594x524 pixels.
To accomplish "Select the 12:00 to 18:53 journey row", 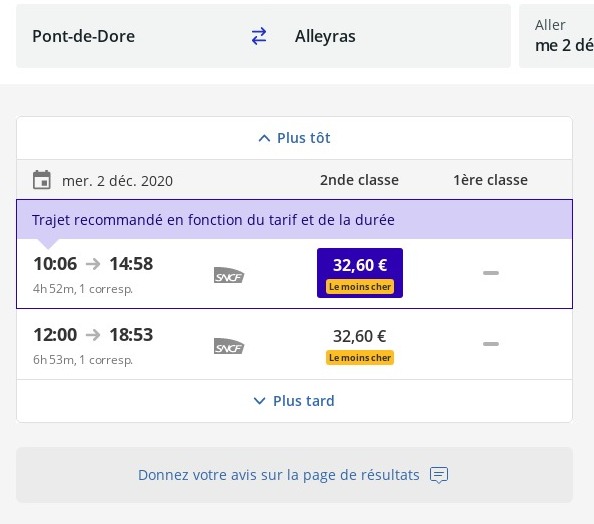I will pyautogui.click(x=294, y=344).
